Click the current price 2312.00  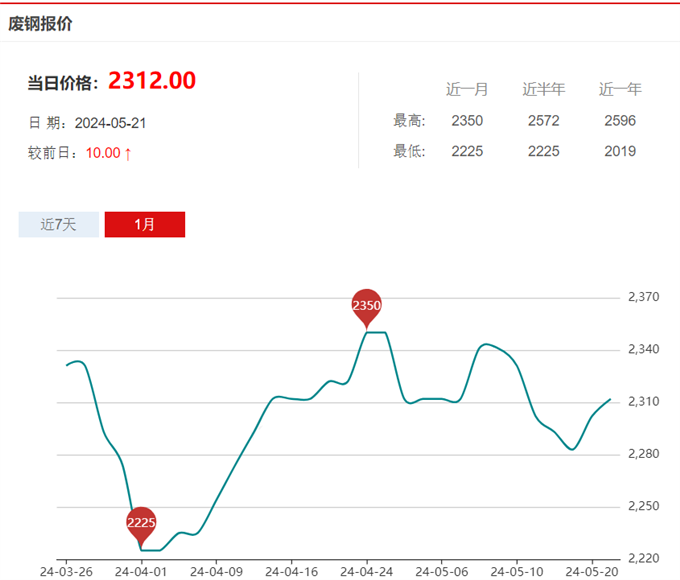(x=152, y=81)
